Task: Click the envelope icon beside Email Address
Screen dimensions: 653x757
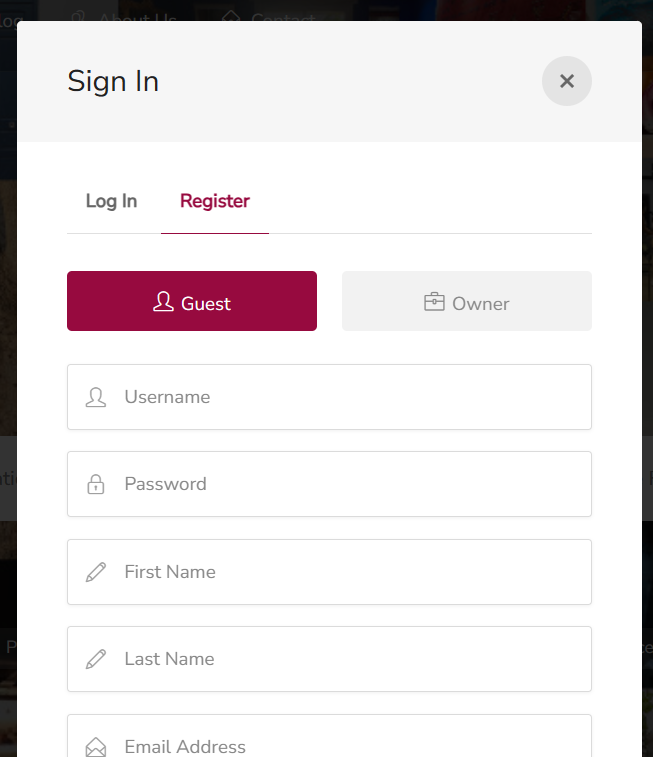Action: pyautogui.click(x=96, y=746)
